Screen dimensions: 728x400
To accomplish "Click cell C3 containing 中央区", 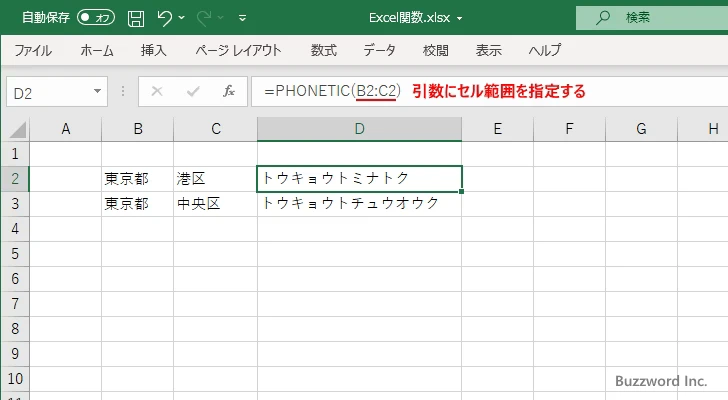I will click(x=215, y=204).
